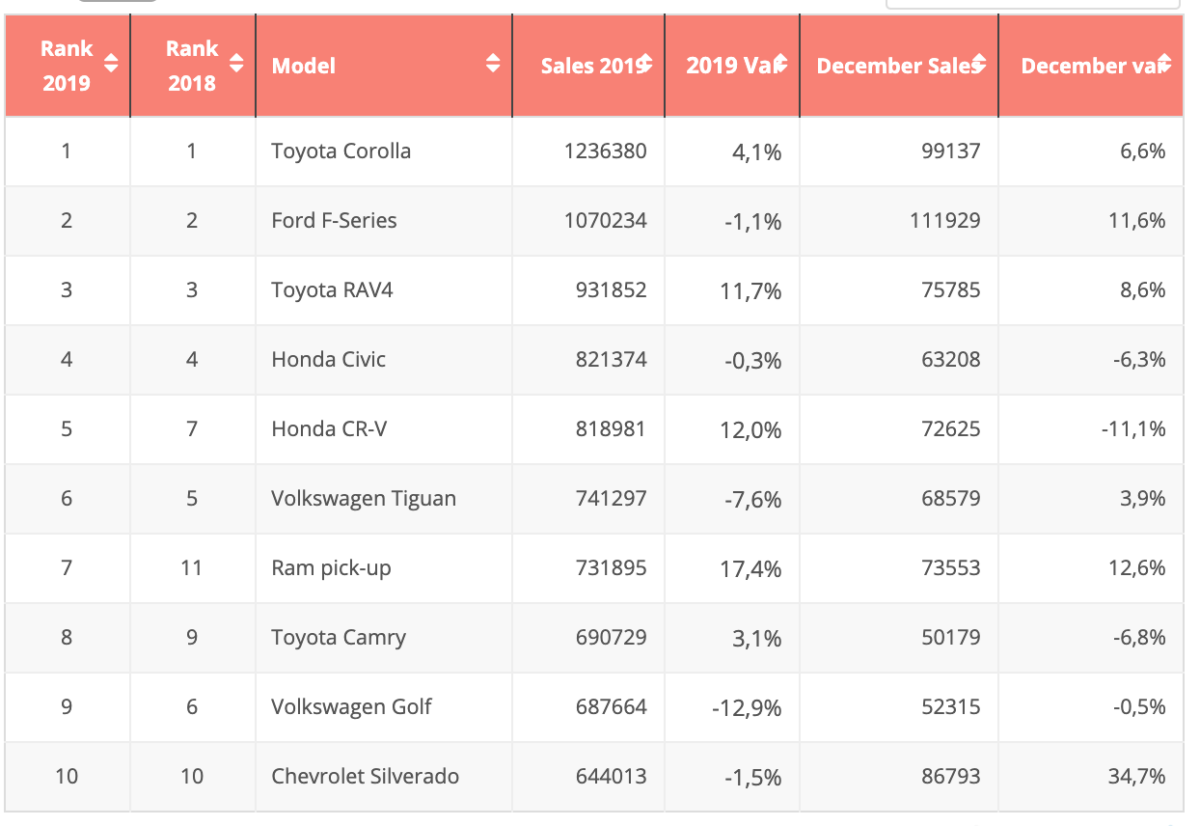Screen dimensions: 1200x826
Task: Click Honda Civic in the table
Action: (x=328, y=360)
